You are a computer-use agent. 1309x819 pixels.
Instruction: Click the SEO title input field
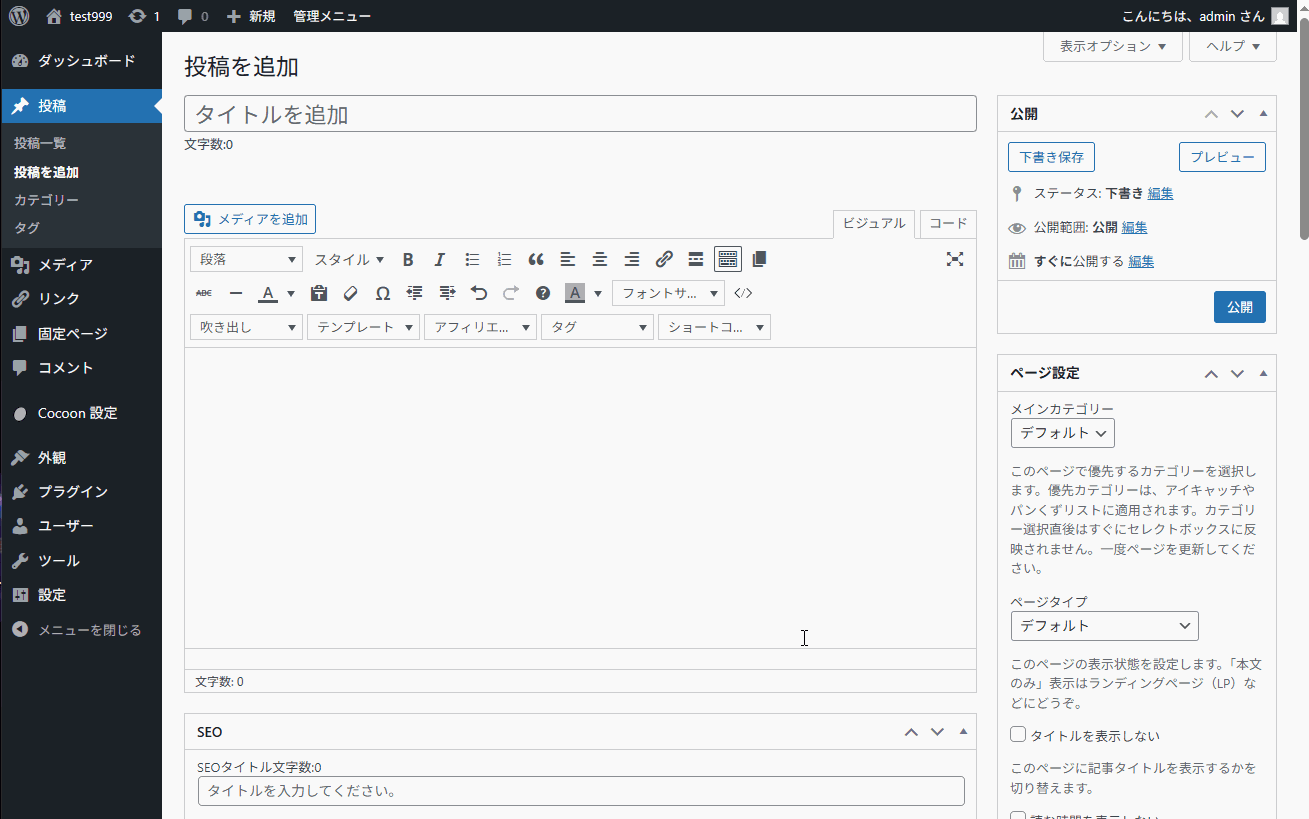click(x=581, y=791)
